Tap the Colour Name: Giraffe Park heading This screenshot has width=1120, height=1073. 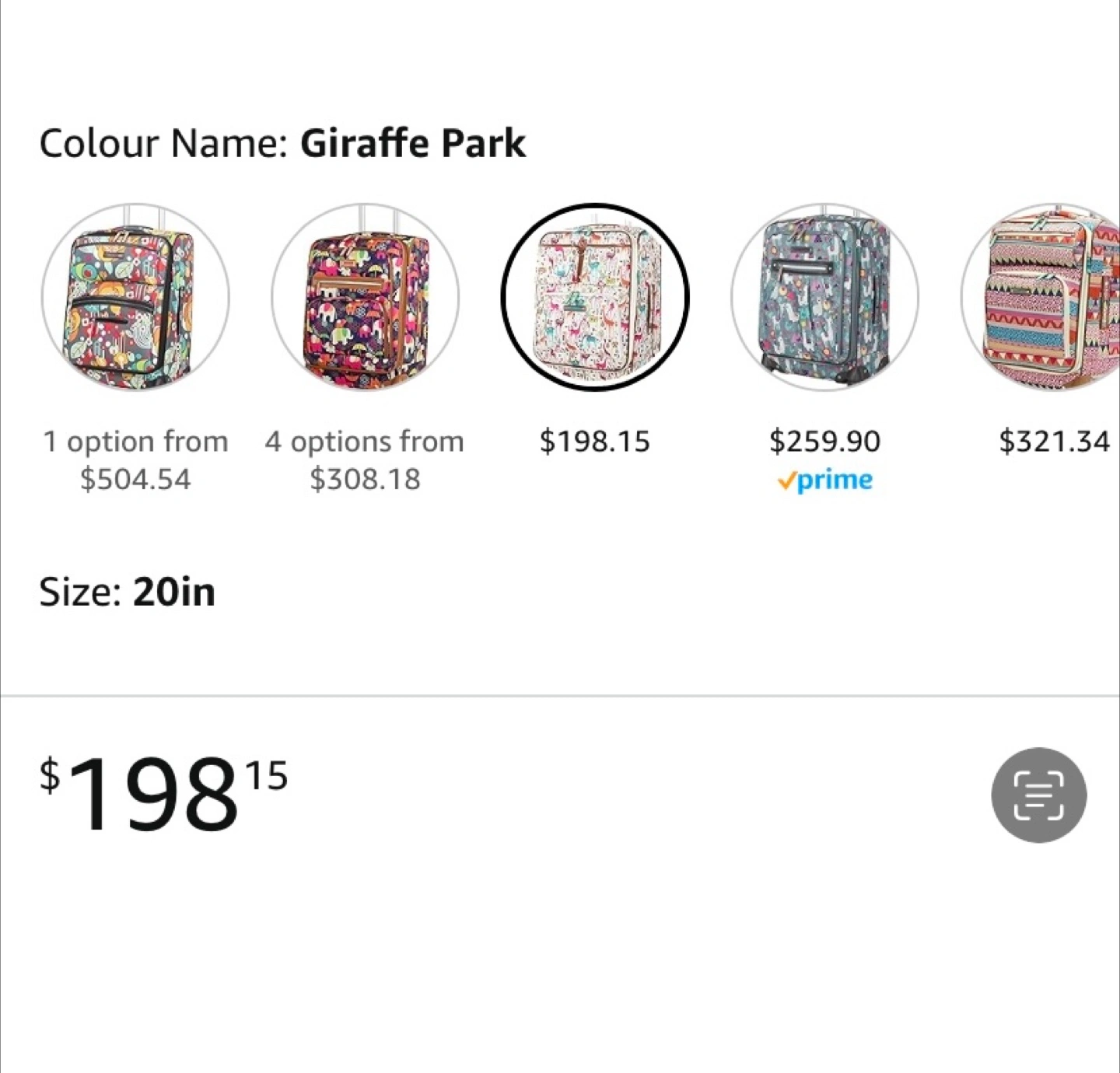(x=282, y=143)
